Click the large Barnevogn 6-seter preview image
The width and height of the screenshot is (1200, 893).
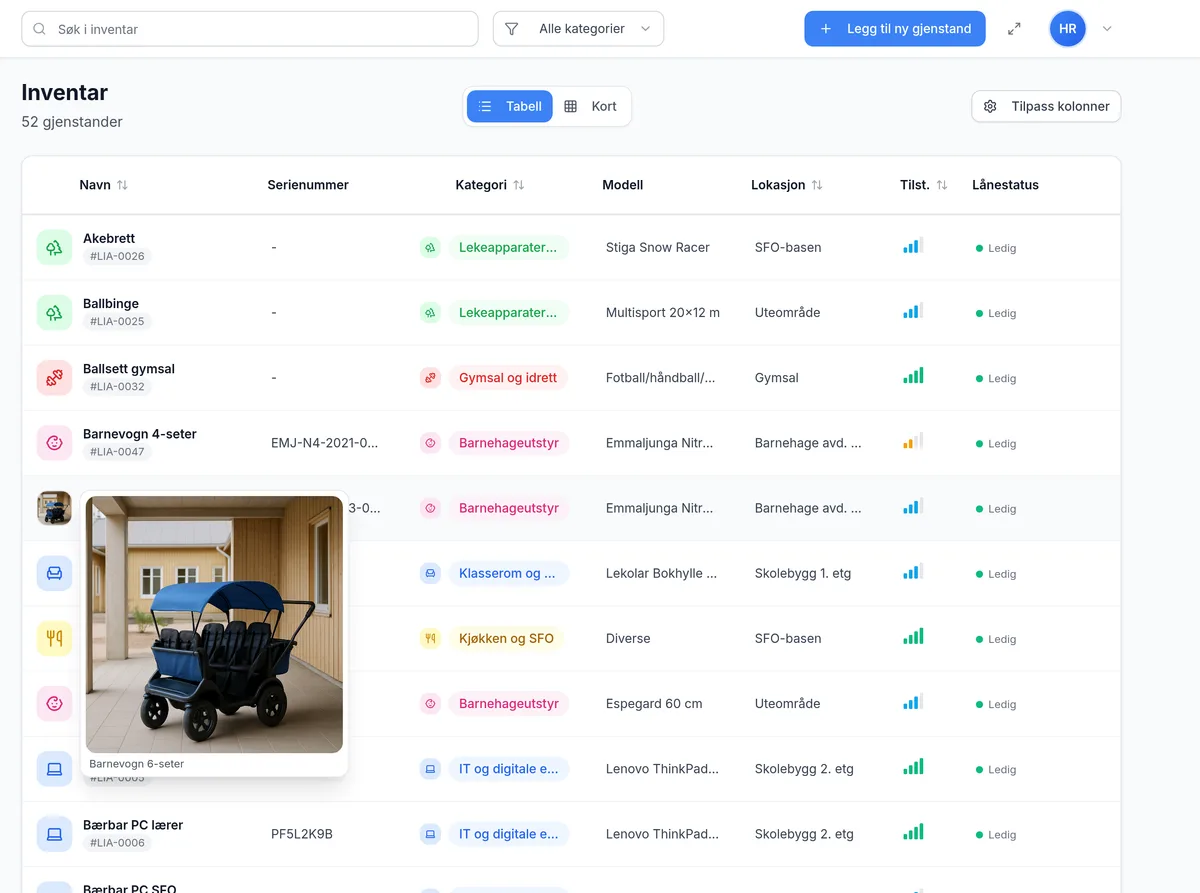click(214, 625)
